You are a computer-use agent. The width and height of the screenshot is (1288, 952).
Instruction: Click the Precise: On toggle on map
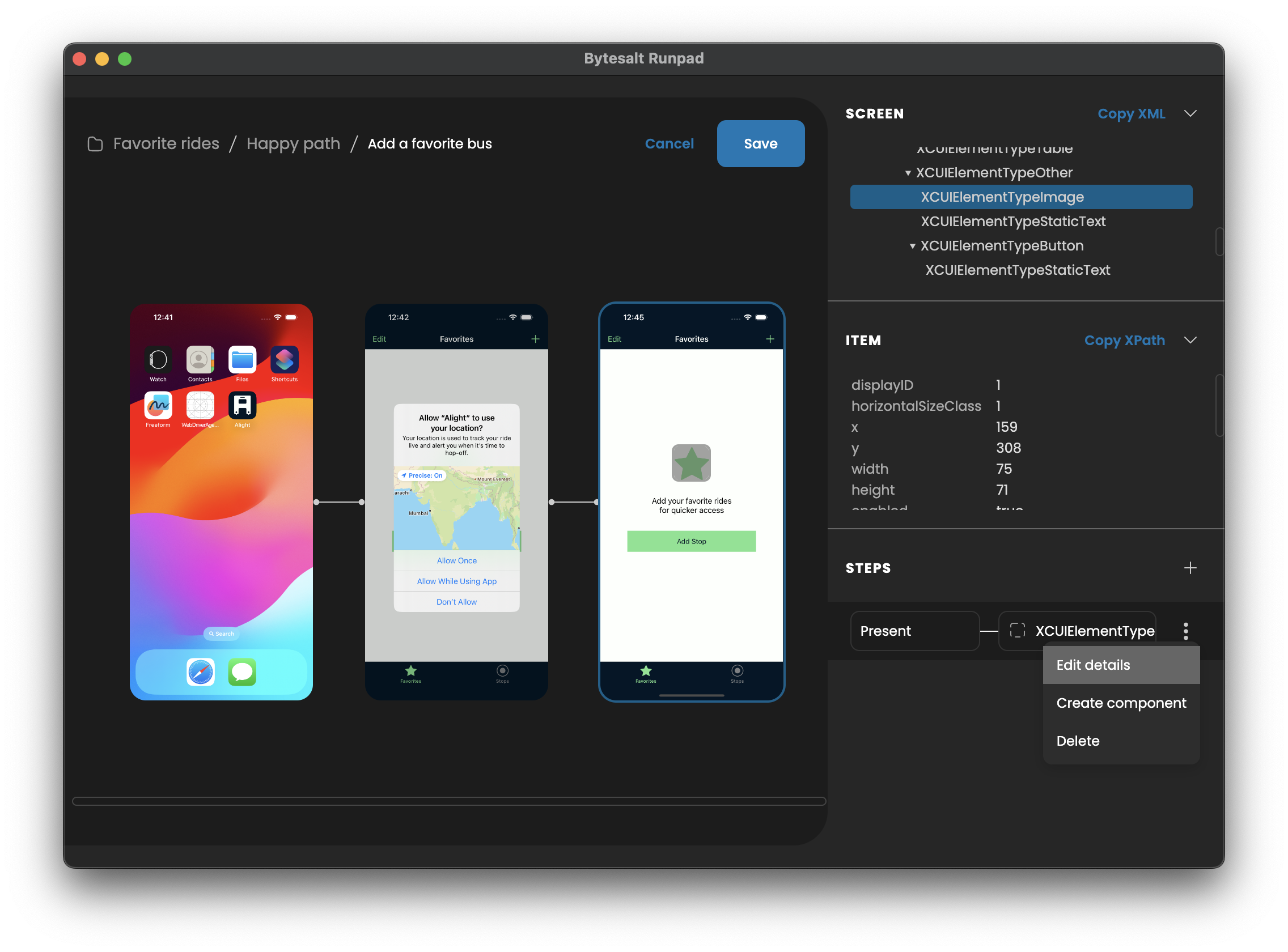(422, 475)
